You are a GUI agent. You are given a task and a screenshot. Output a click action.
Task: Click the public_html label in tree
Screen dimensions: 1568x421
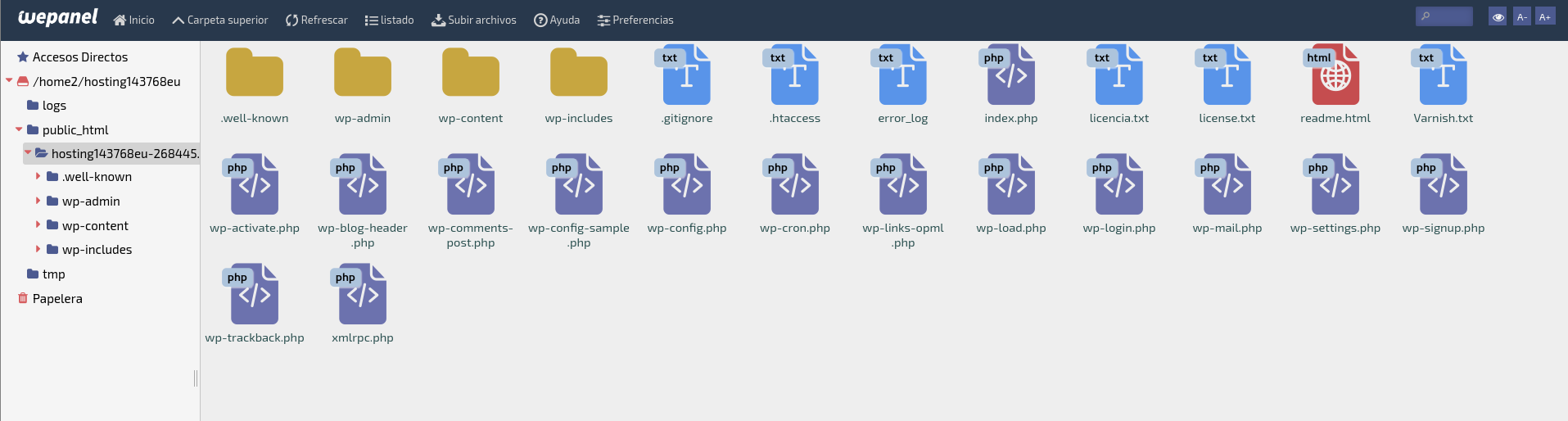pos(75,129)
